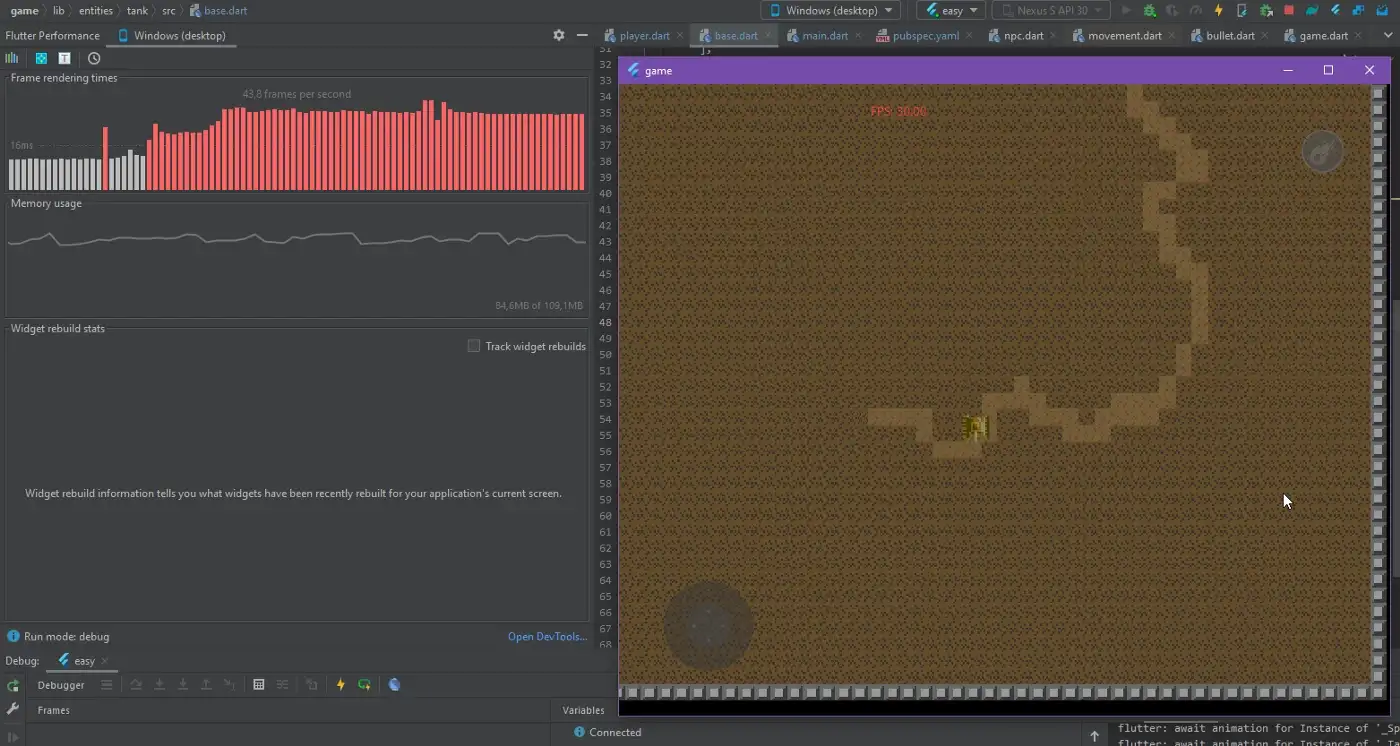Click the Trace Current Stream Chain icon

[x=283, y=685]
